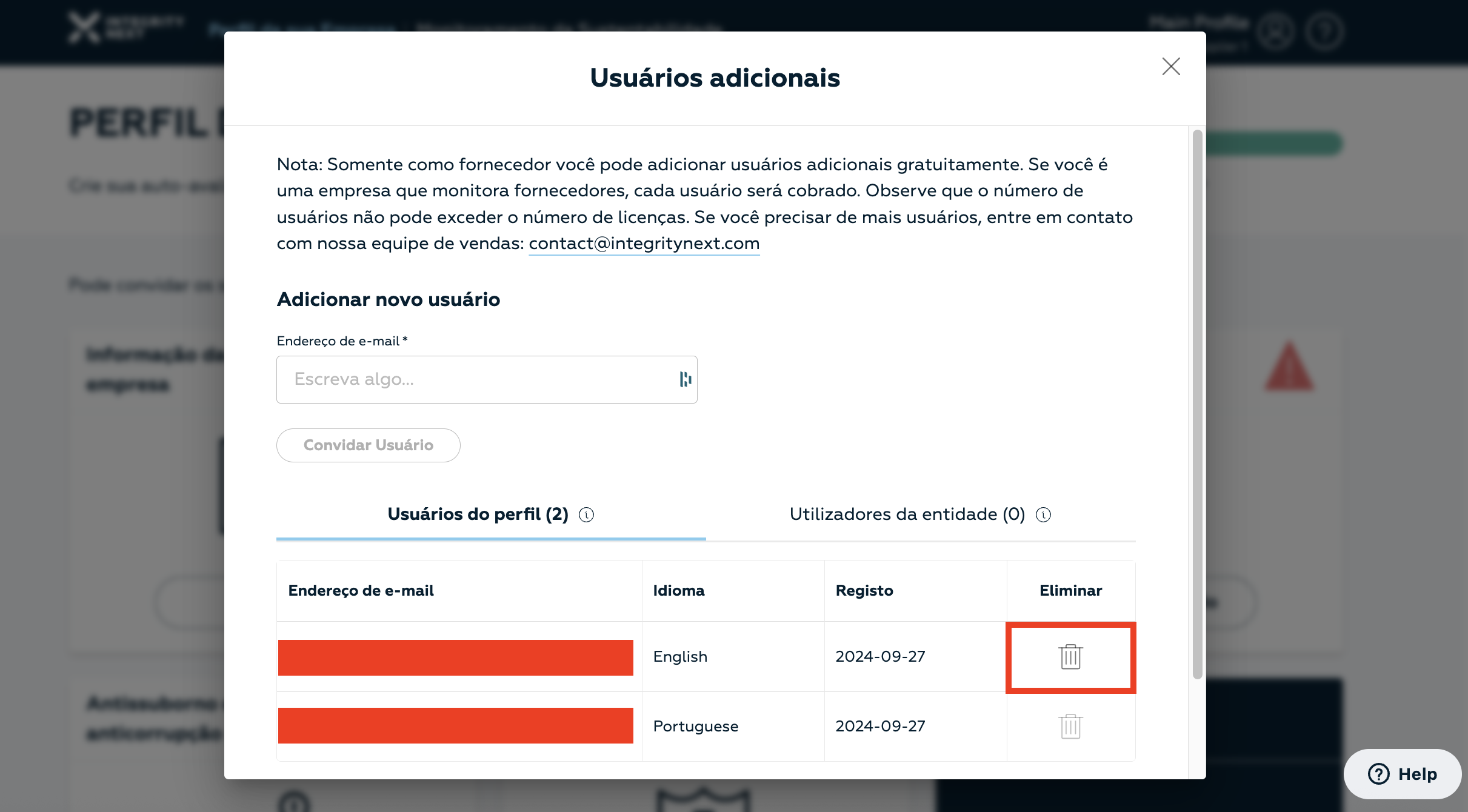The image size is (1468, 812).
Task: Delete the English-language user row
Action: pos(1070,657)
